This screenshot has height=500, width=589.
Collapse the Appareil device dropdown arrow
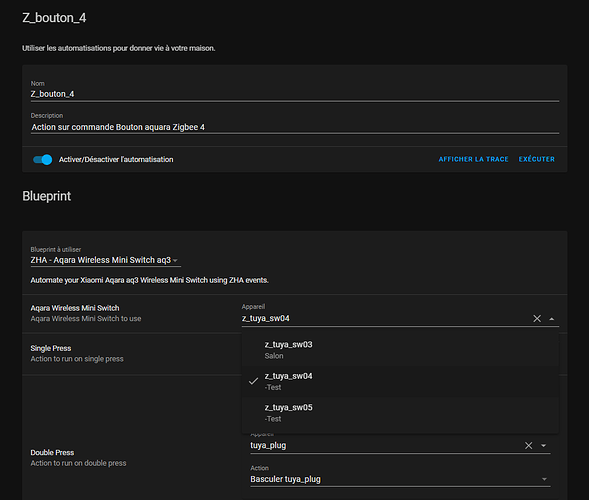551,319
